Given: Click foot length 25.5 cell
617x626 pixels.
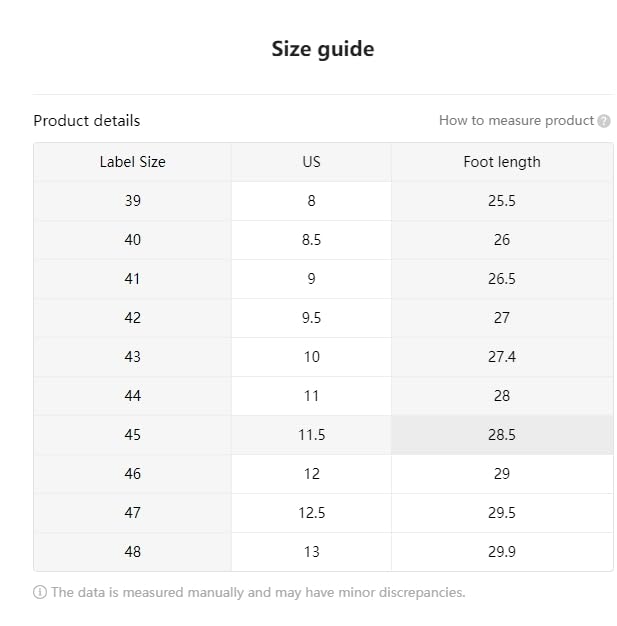Looking at the screenshot, I should coord(502,201).
